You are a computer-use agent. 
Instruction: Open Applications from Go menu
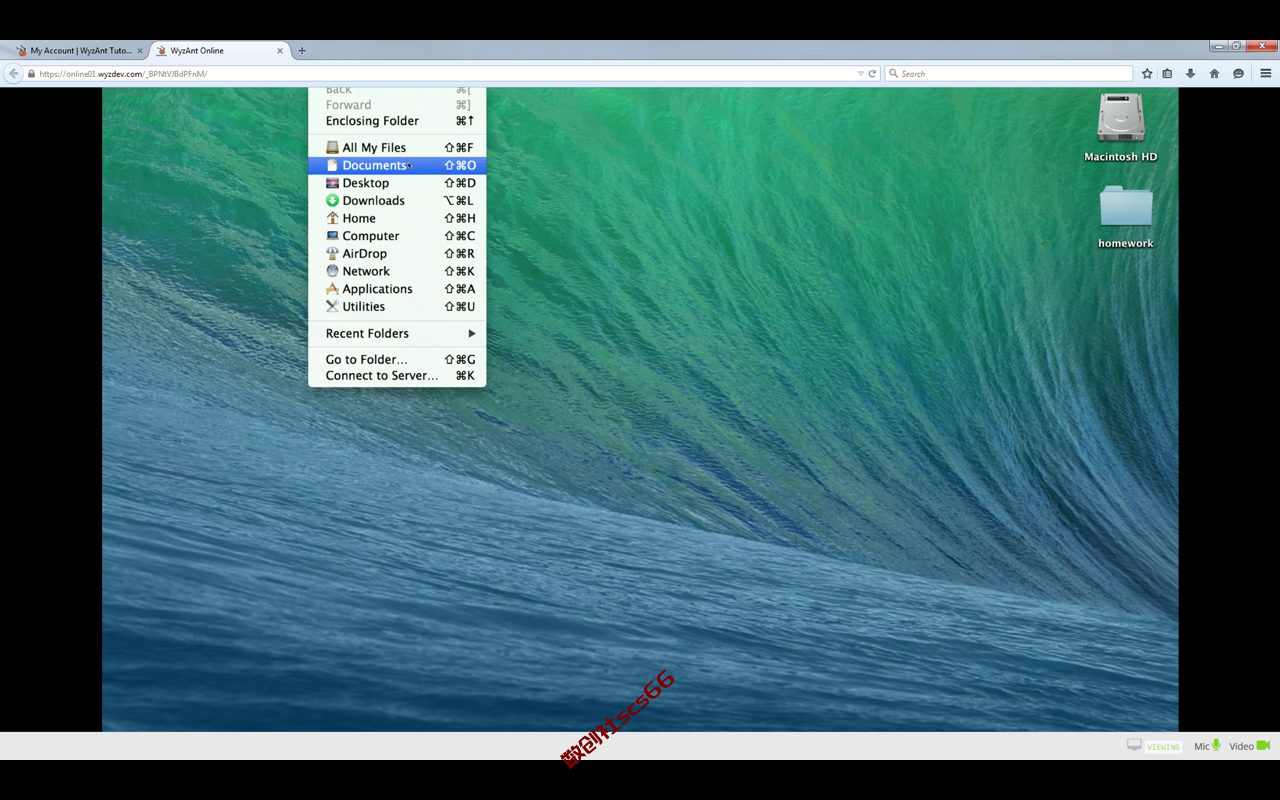pos(397,289)
